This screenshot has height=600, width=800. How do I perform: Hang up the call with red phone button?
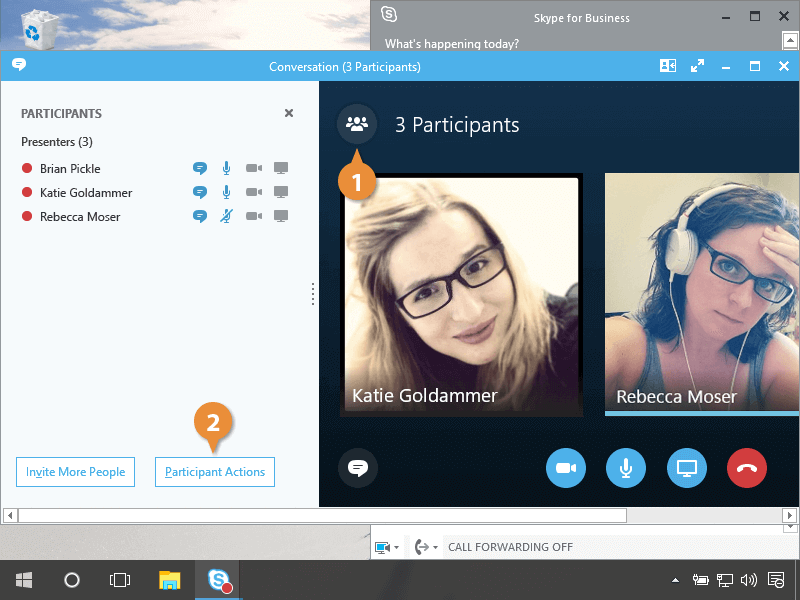[x=747, y=468]
